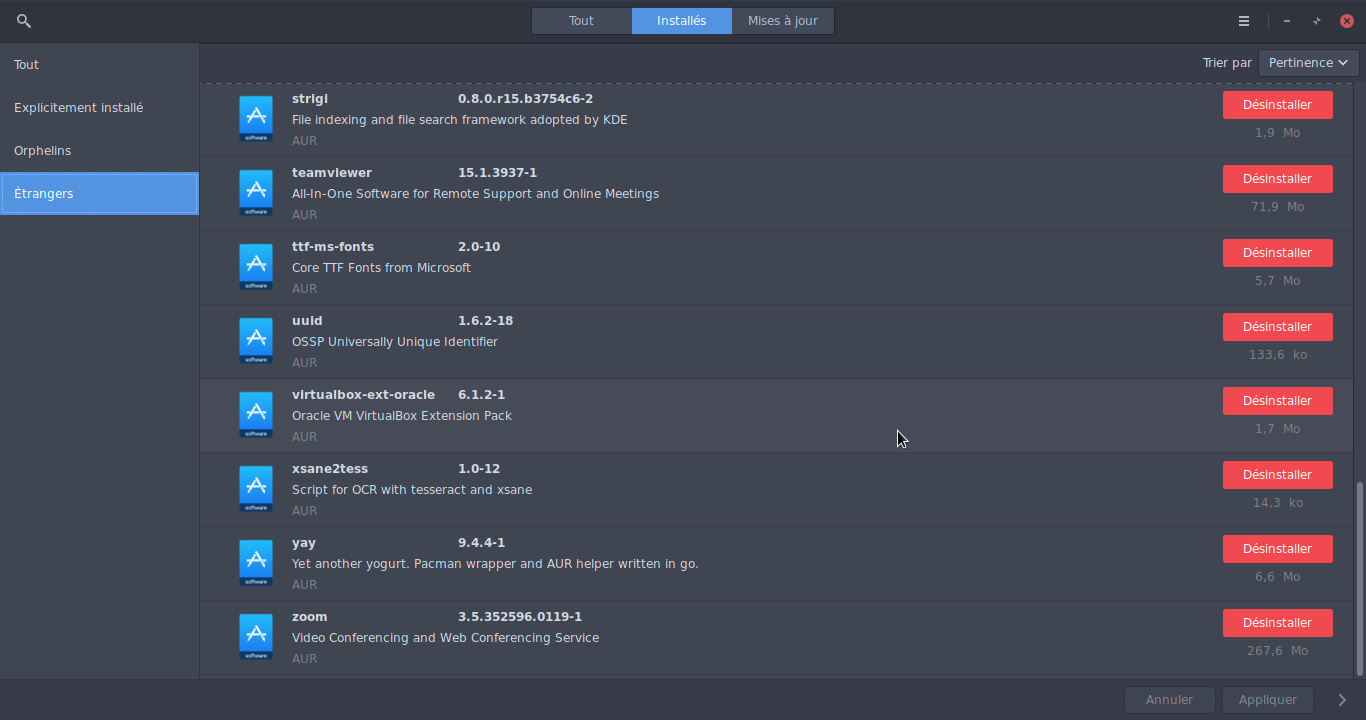The image size is (1366, 720).
Task: Open the search magnifier icon
Action: click(x=24, y=21)
